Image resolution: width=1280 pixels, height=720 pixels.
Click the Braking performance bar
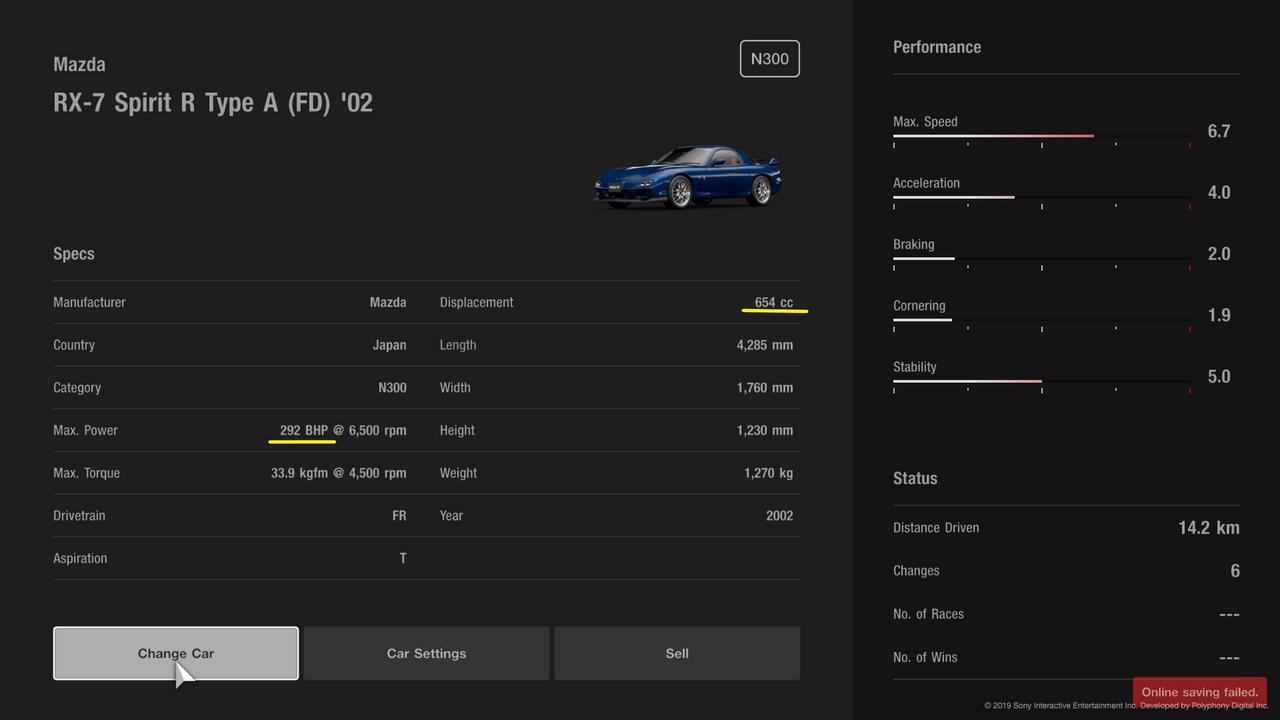[1041, 260]
